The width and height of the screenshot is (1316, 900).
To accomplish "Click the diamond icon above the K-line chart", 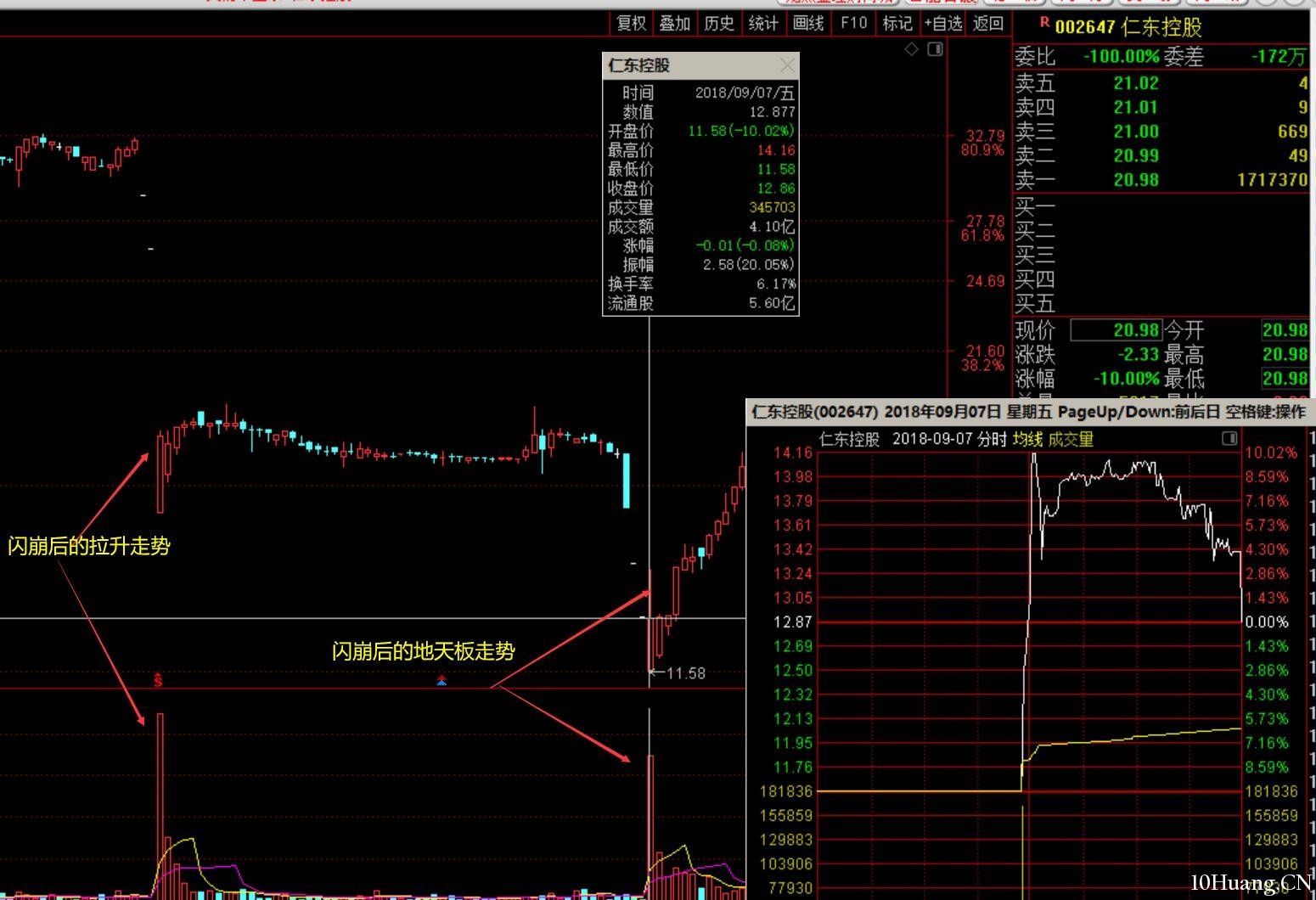I will 911,49.
